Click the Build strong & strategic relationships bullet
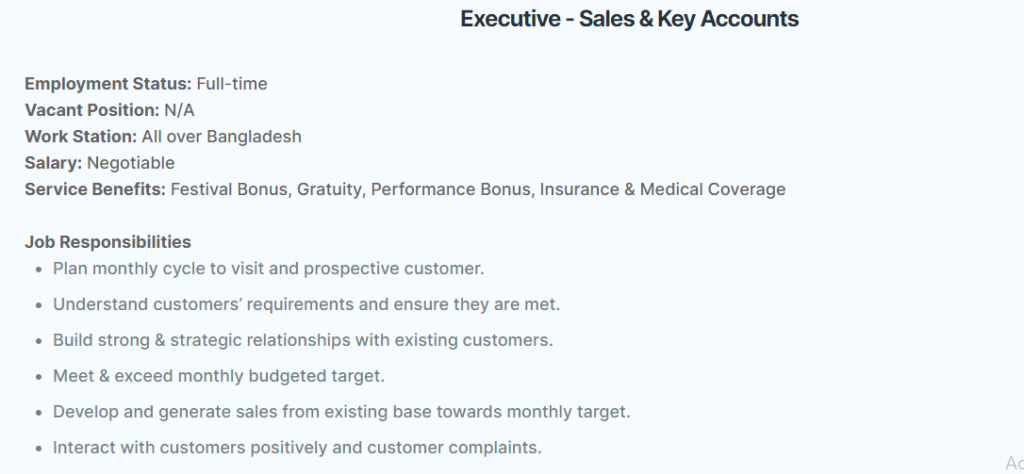The image size is (1024, 474). click(303, 340)
